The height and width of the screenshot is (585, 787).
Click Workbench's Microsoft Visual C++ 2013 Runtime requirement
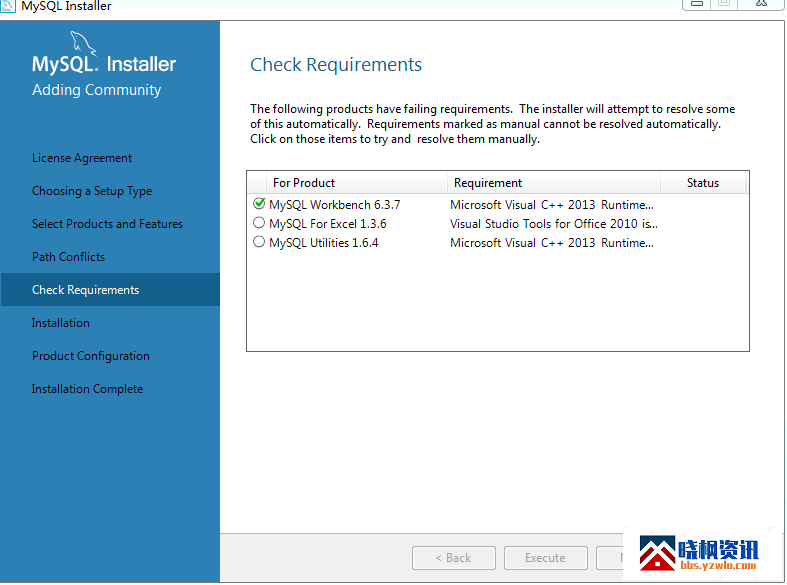point(552,205)
